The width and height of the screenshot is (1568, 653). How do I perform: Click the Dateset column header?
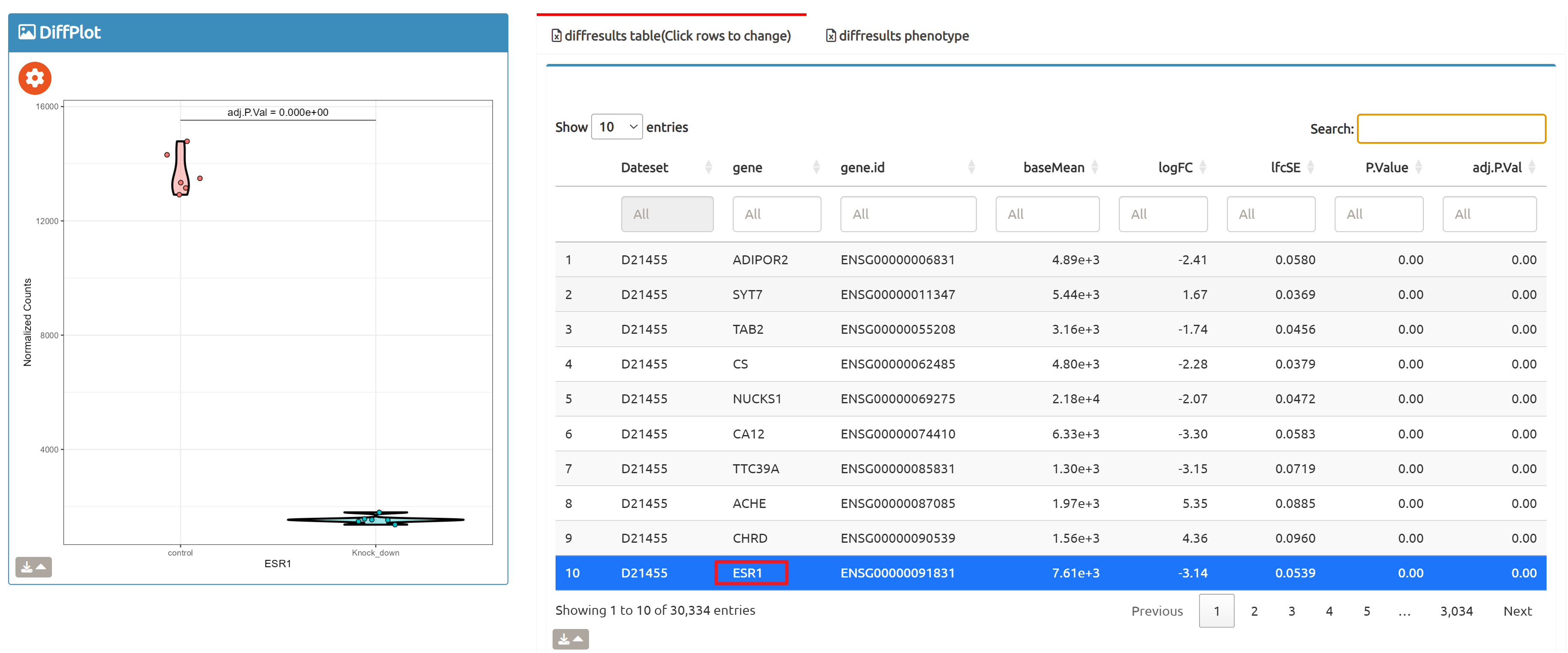644,167
